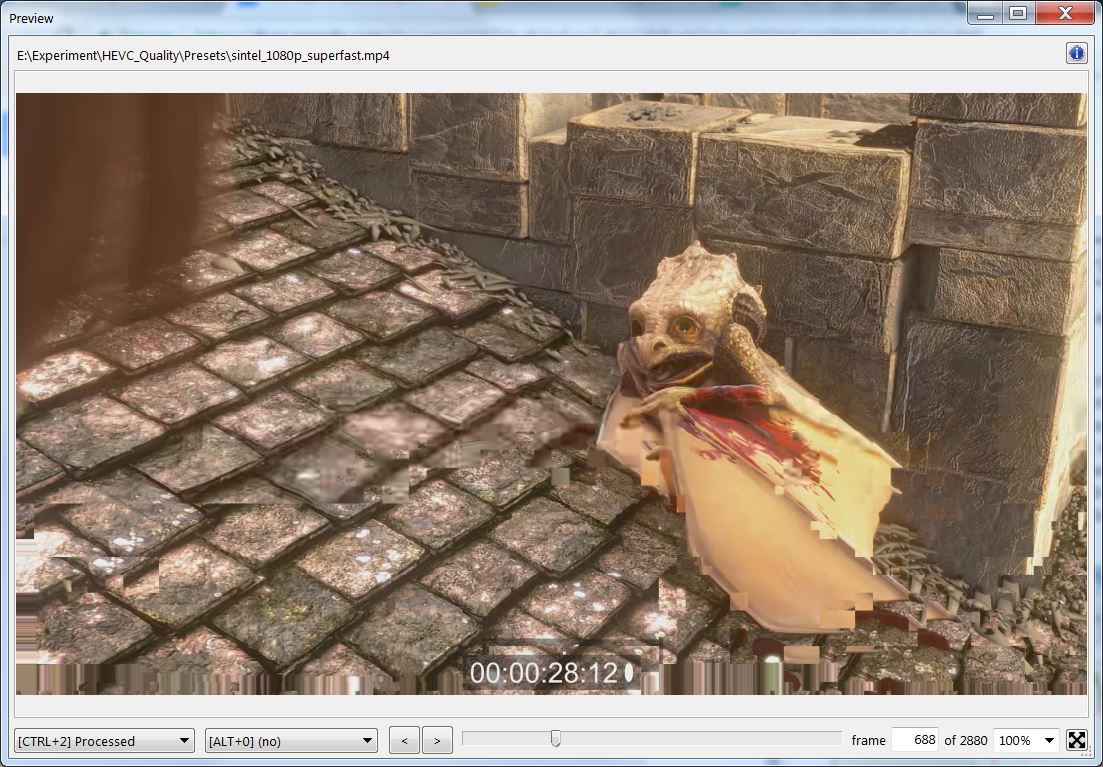The width and height of the screenshot is (1103, 767).
Task: Click the frame position slider handle
Action: [556, 738]
